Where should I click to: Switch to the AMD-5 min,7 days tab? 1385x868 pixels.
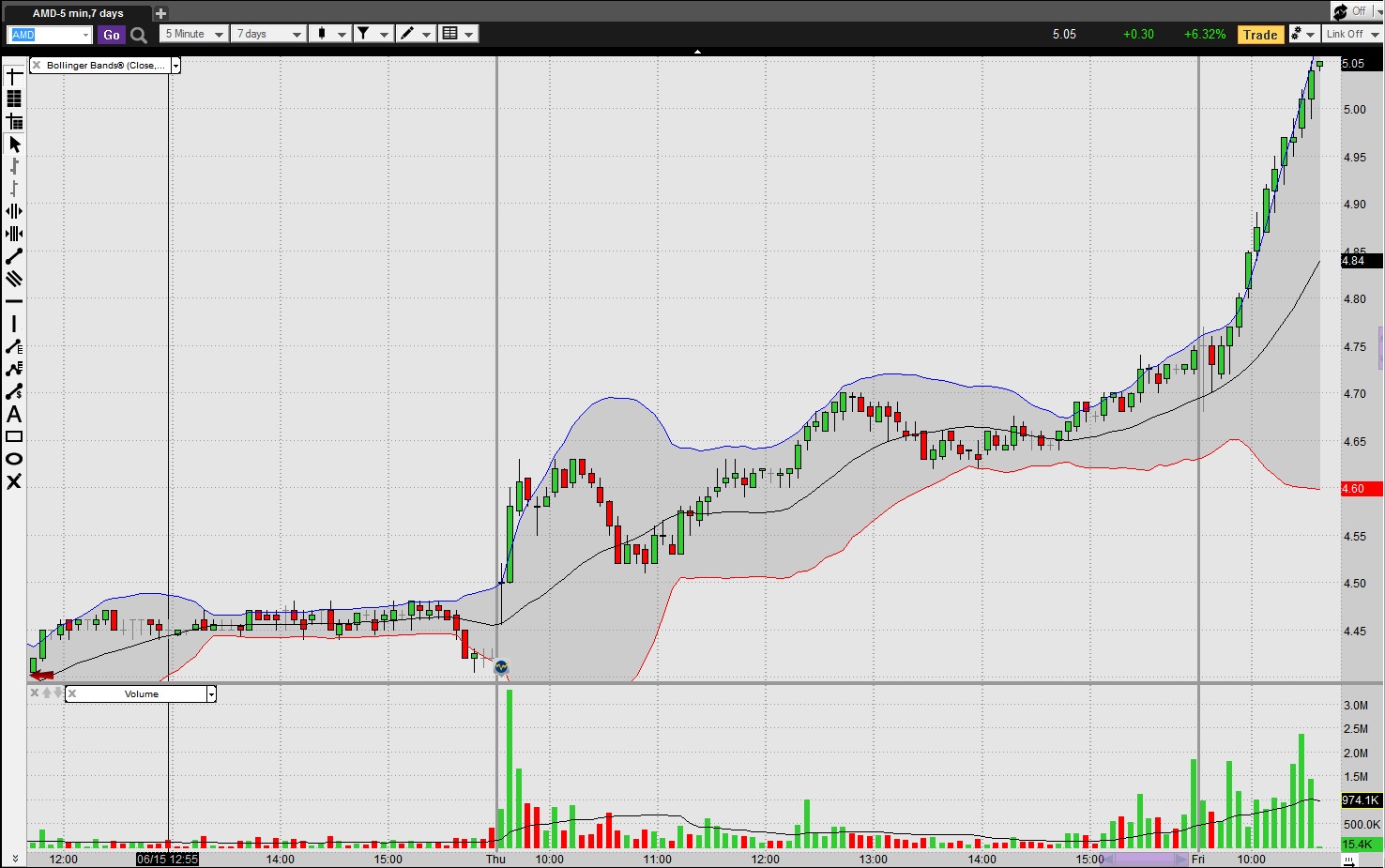(77, 13)
